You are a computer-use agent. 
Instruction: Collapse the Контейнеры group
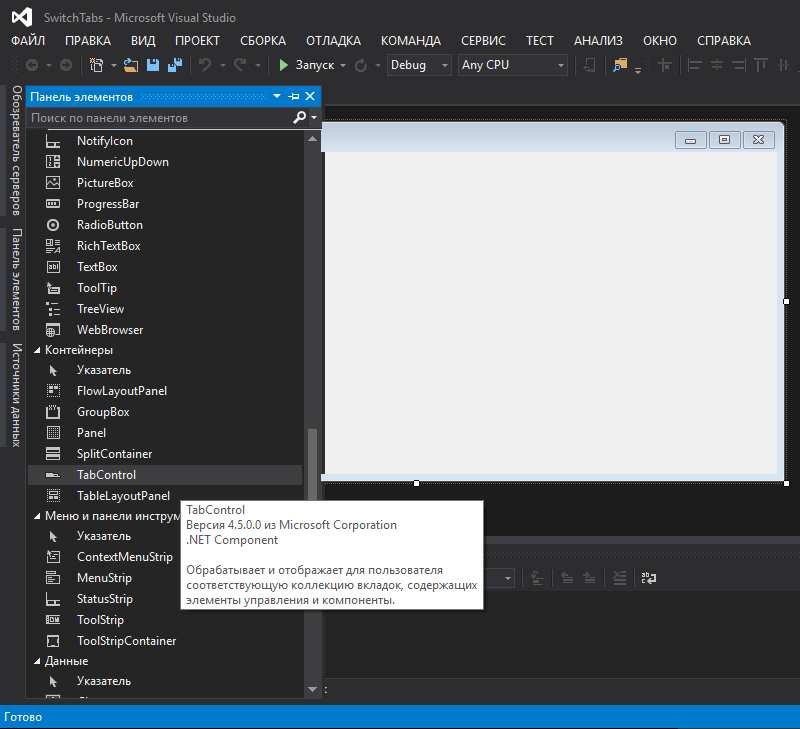(x=37, y=350)
